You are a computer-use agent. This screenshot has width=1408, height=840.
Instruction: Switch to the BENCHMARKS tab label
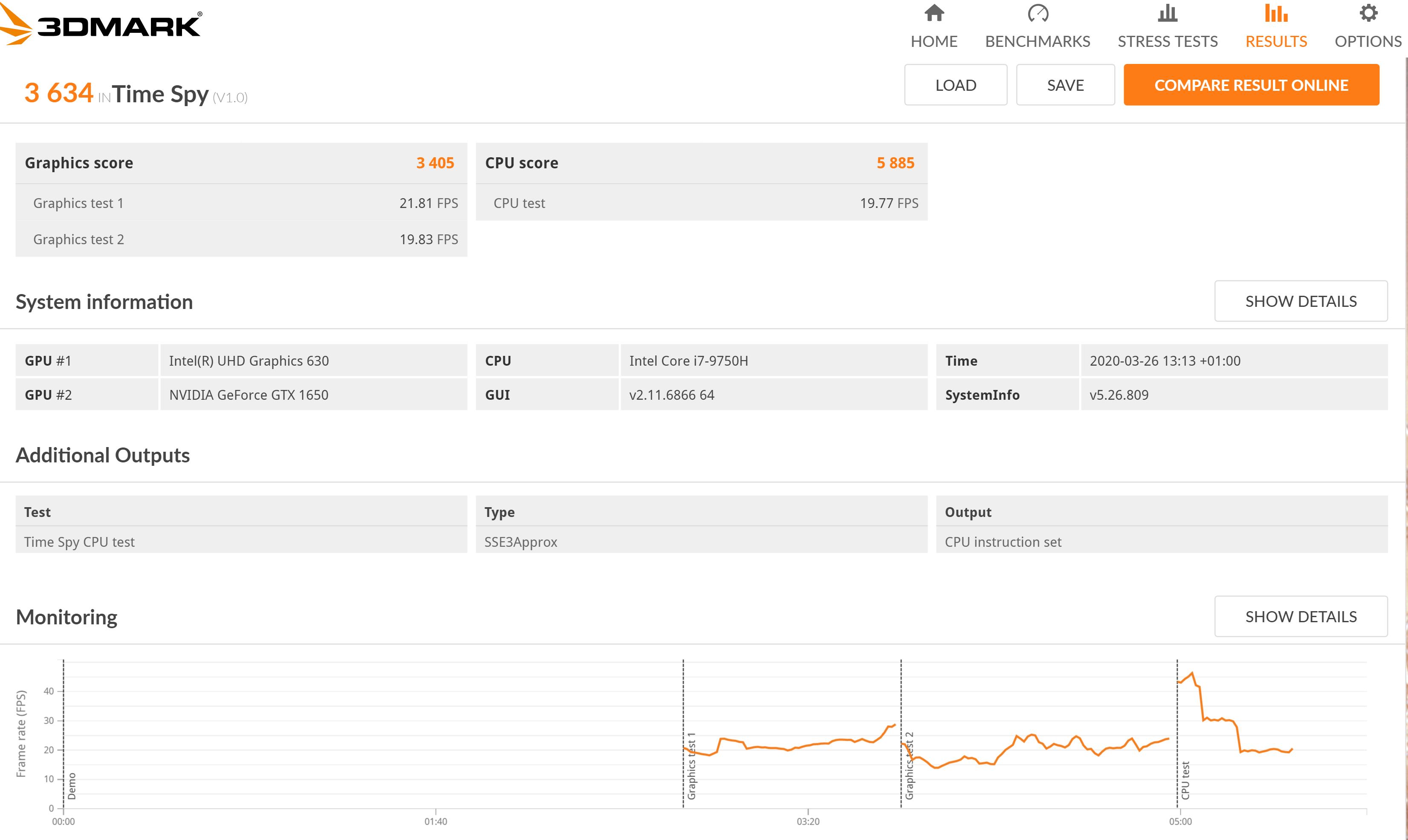(1037, 41)
